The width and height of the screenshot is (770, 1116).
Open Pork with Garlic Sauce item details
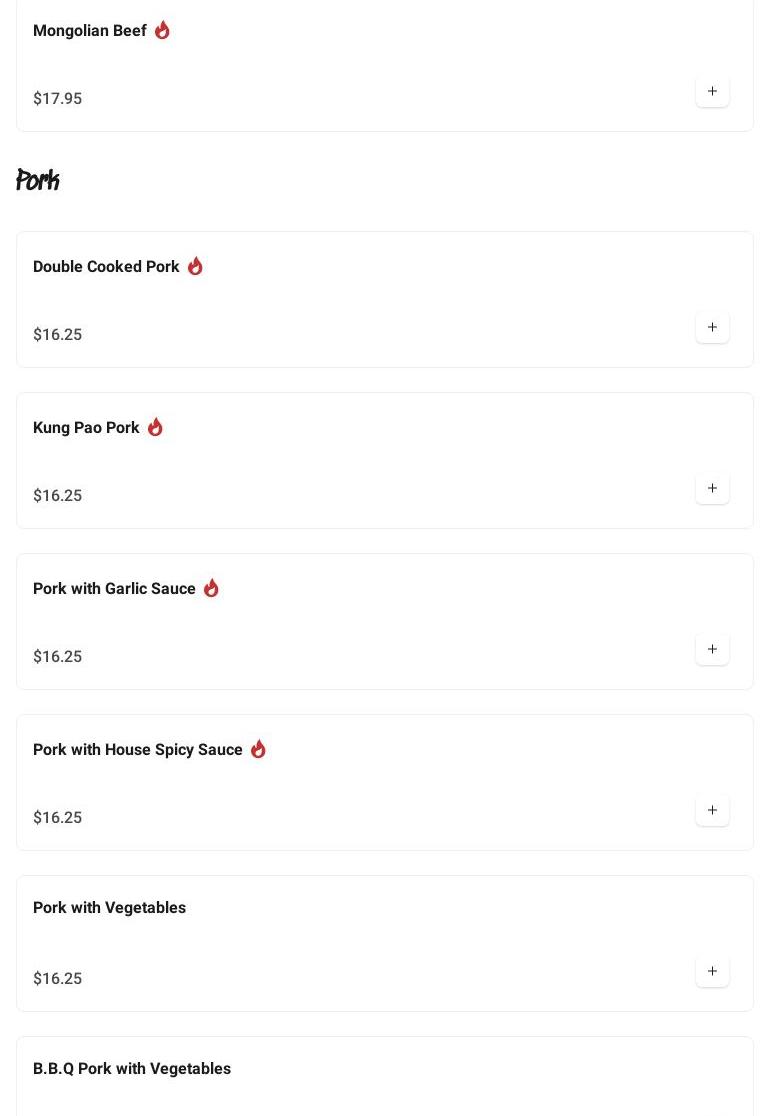[x=114, y=589]
